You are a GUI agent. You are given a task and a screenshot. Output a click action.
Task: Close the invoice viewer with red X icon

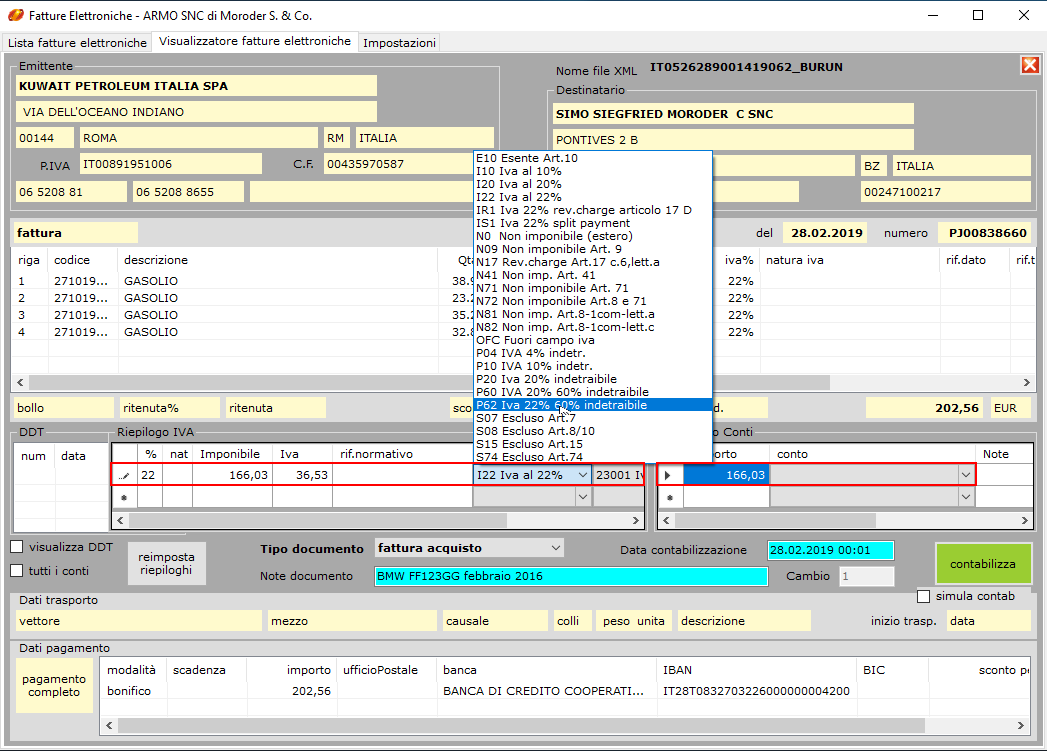(x=1029, y=65)
